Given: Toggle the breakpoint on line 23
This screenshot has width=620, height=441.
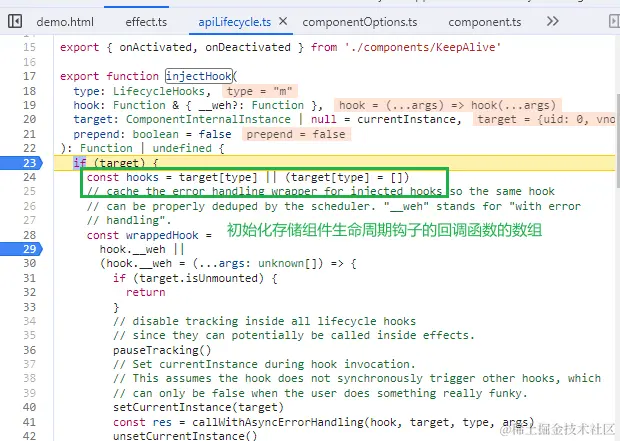Looking at the screenshot, I should click(x=21, y=163).
